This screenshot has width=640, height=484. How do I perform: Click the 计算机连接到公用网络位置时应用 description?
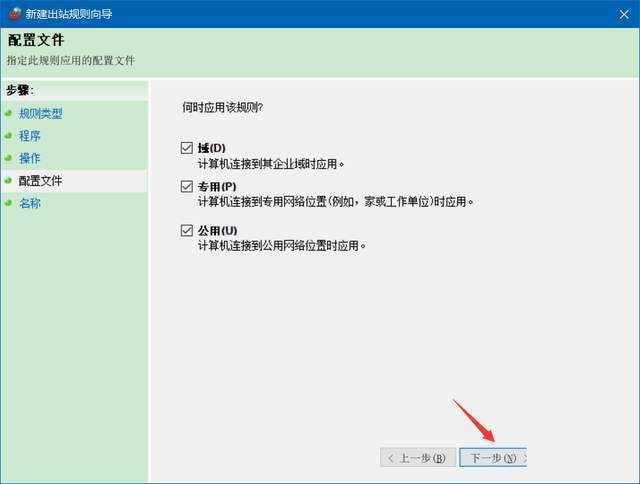(x=282, y=246)
